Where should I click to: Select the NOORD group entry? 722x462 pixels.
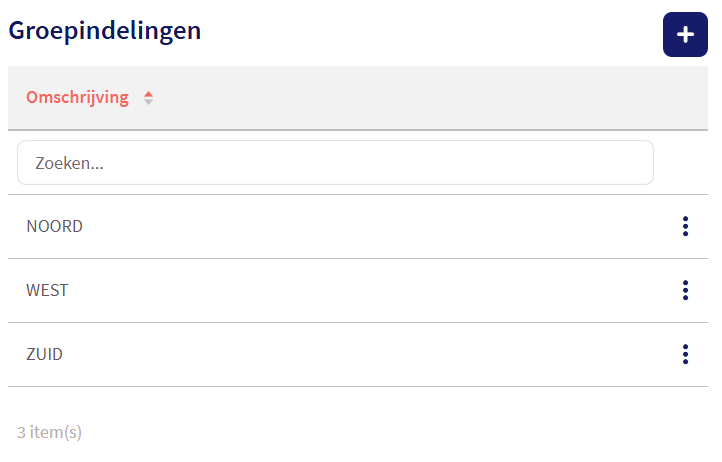point(55,227)
